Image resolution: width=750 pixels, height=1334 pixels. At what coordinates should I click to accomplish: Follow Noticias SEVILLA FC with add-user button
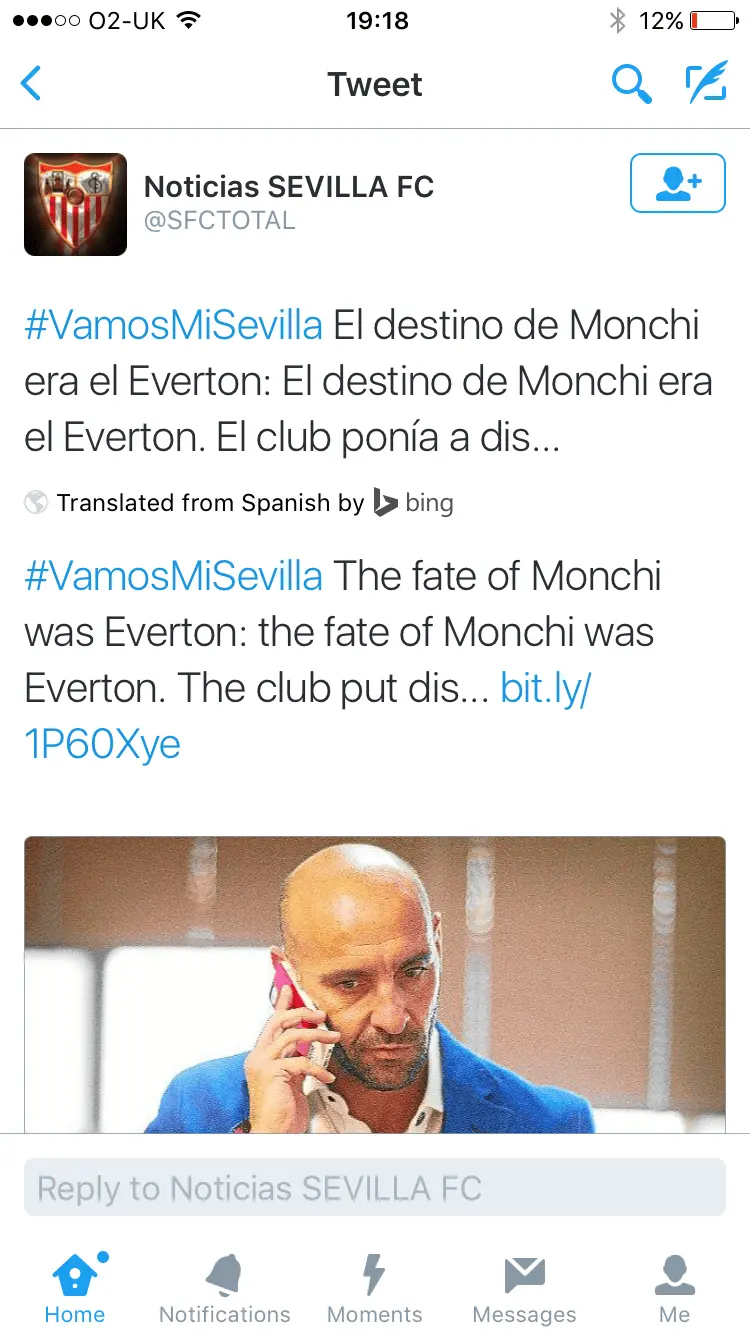[x=677, y=183]
